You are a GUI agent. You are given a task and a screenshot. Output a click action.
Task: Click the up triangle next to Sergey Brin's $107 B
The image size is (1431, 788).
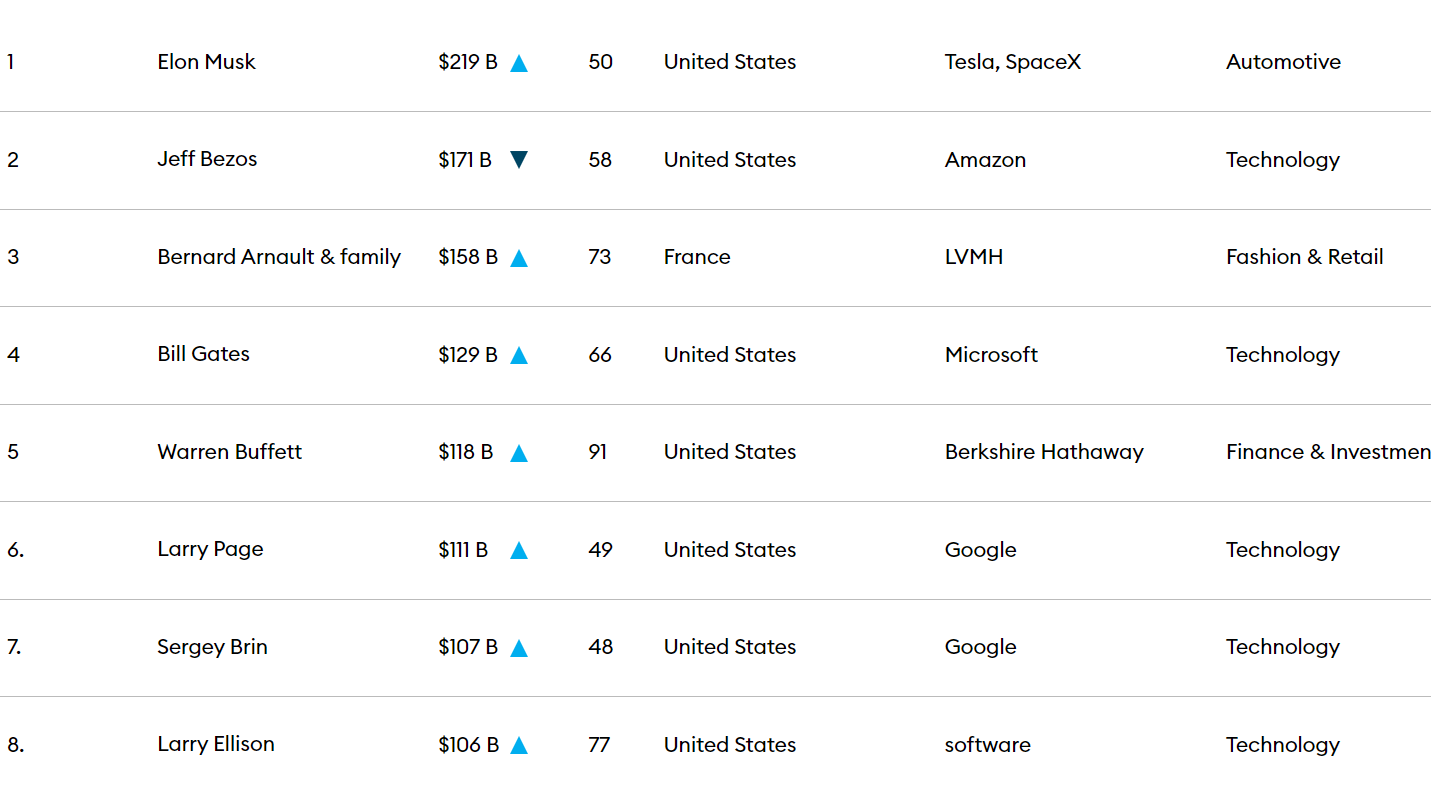(x=518, y=648)
